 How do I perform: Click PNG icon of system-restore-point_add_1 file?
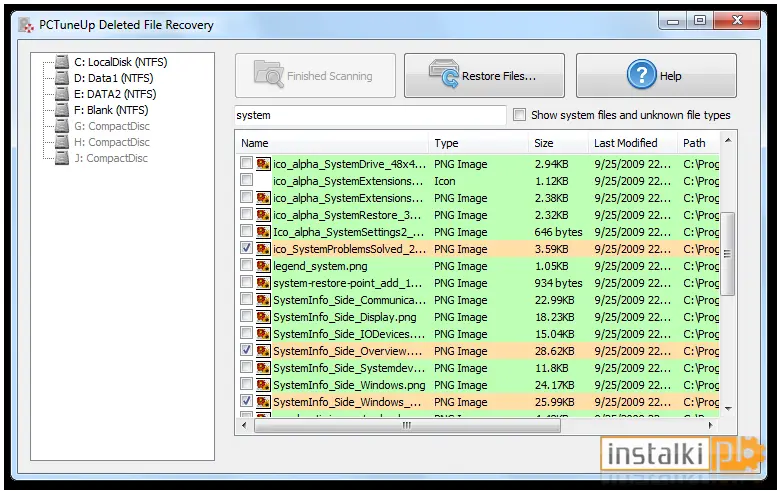pos(263,283)
